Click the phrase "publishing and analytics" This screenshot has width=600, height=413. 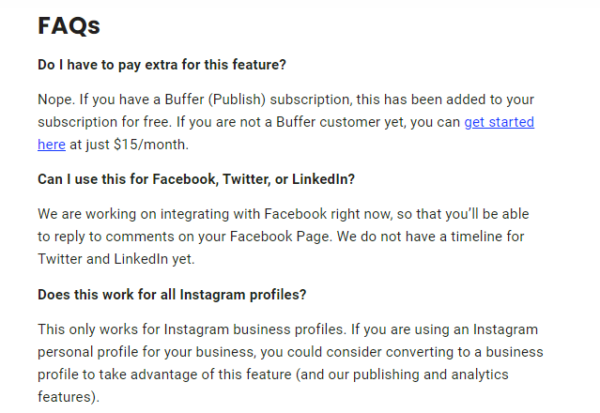click(x=430, y=374)
